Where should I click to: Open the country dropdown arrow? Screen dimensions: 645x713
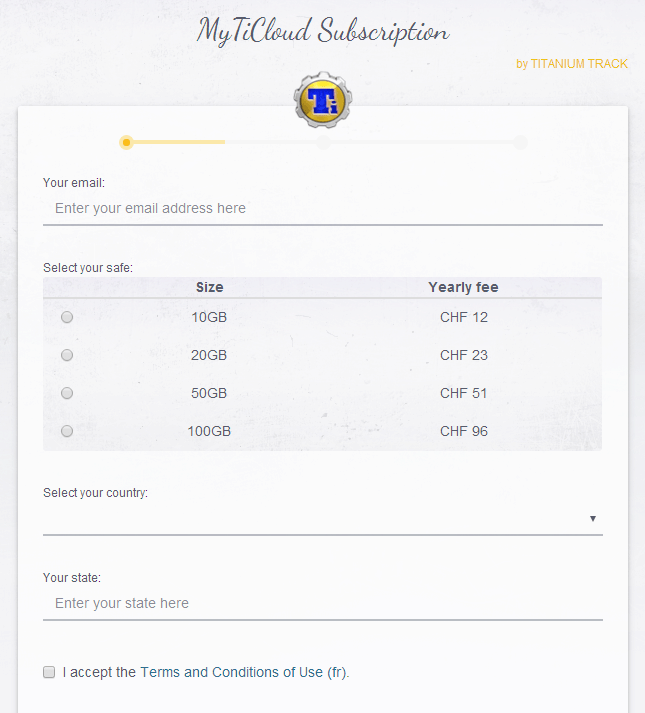[593, 518]
